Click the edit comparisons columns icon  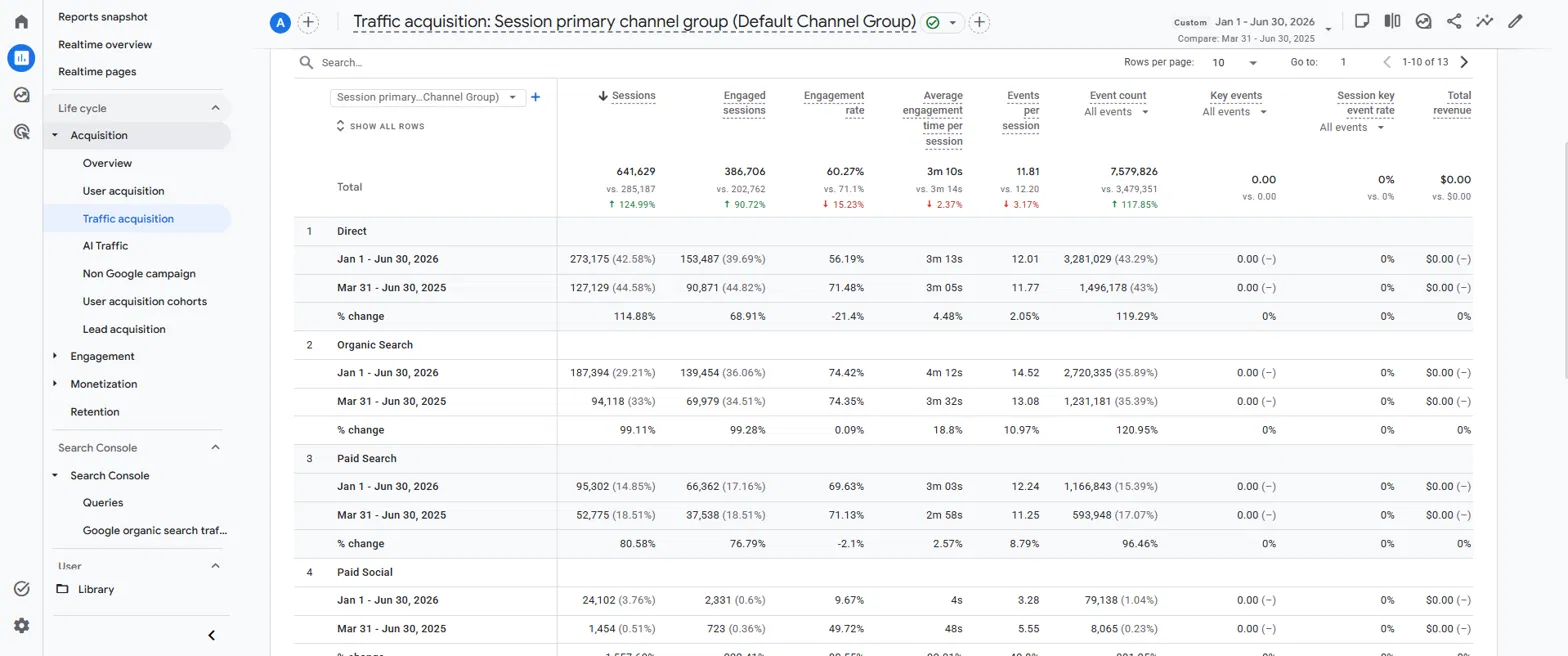(x=1392, y=21)
